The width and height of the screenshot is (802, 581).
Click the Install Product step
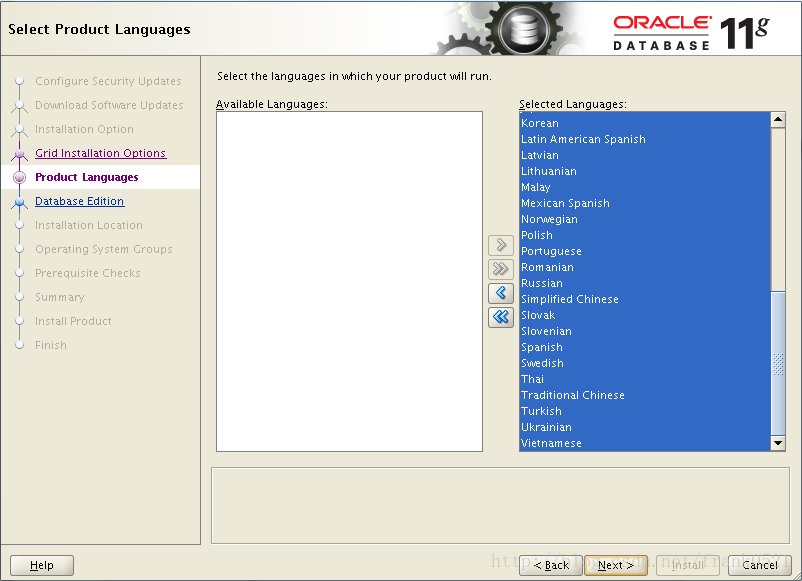(x=73, y=321)
